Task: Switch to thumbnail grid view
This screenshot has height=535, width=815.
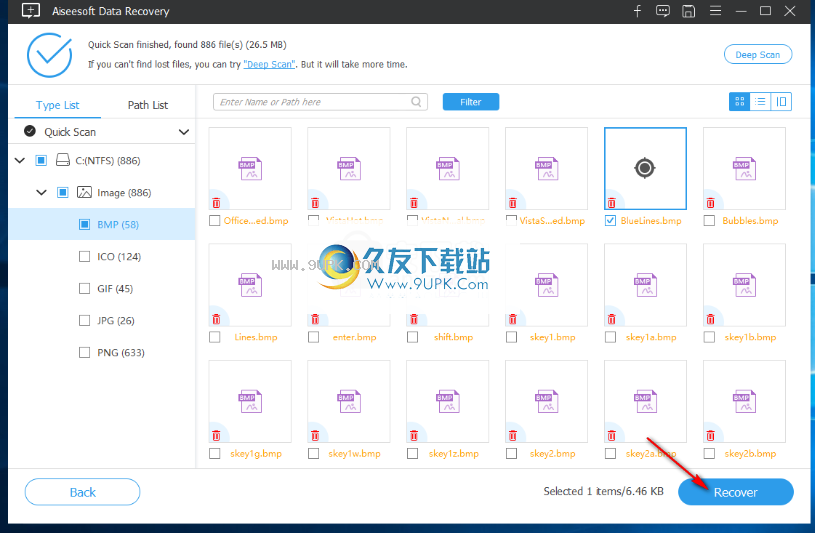Action: pyautogui.click(x=739, y=101)
